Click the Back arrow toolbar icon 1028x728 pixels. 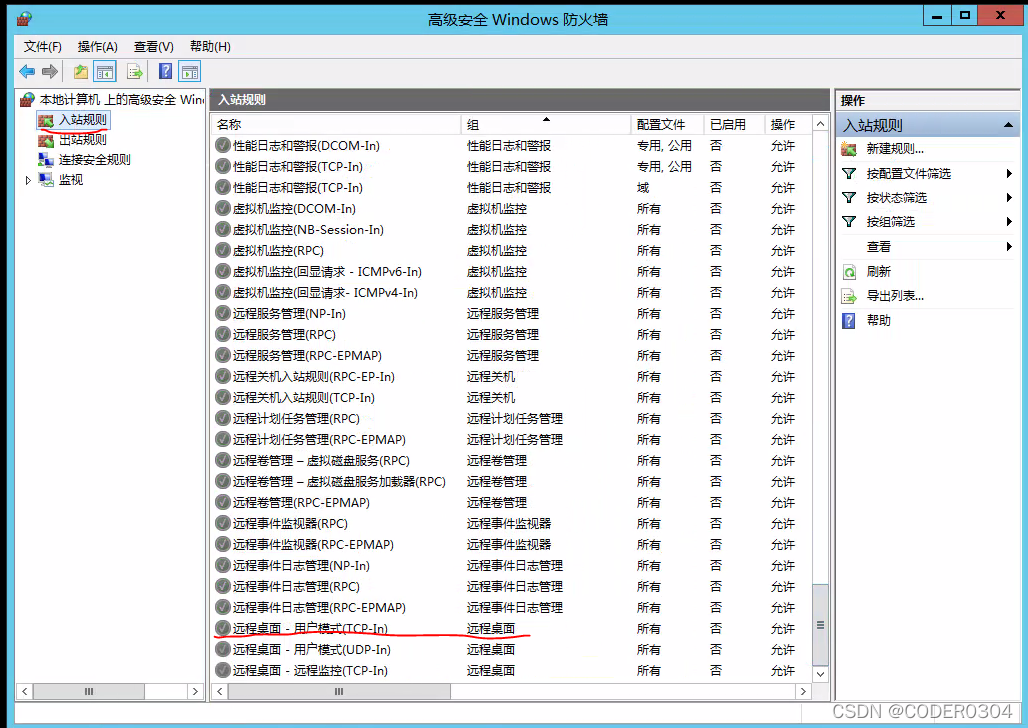27,71
